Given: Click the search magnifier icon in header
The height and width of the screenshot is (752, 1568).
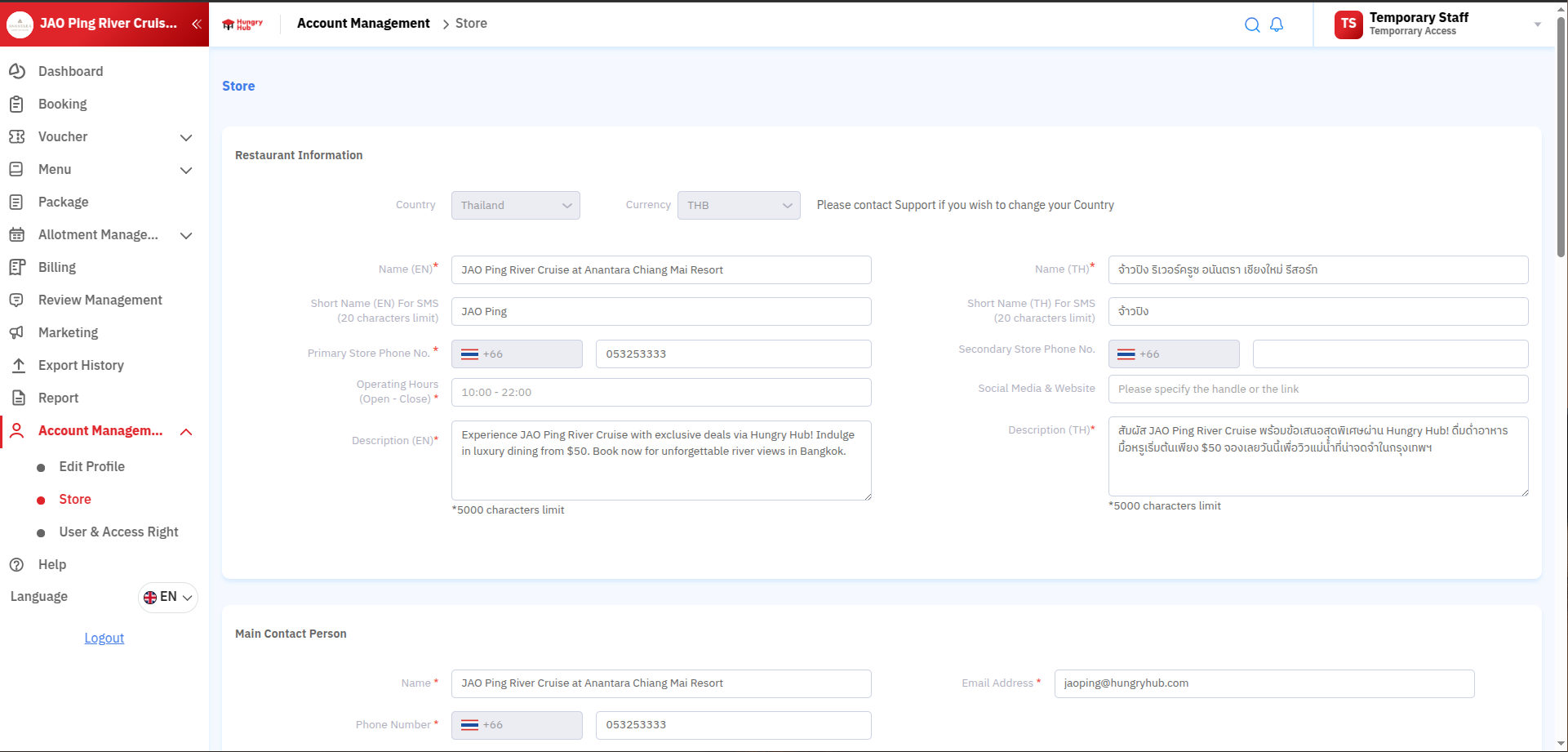Looking at the screenshot, I should [x=1251, y=24].
